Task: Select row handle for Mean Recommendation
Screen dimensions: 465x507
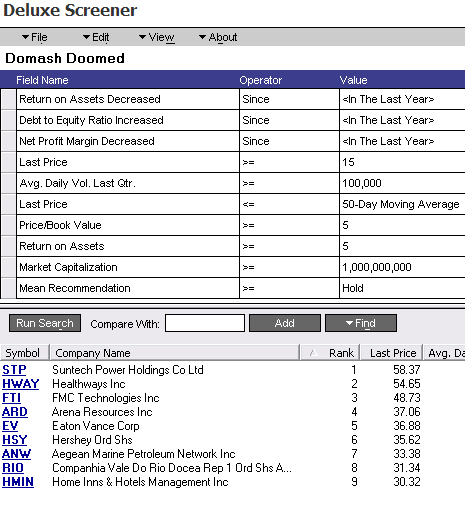Action: tap(9, 288)
